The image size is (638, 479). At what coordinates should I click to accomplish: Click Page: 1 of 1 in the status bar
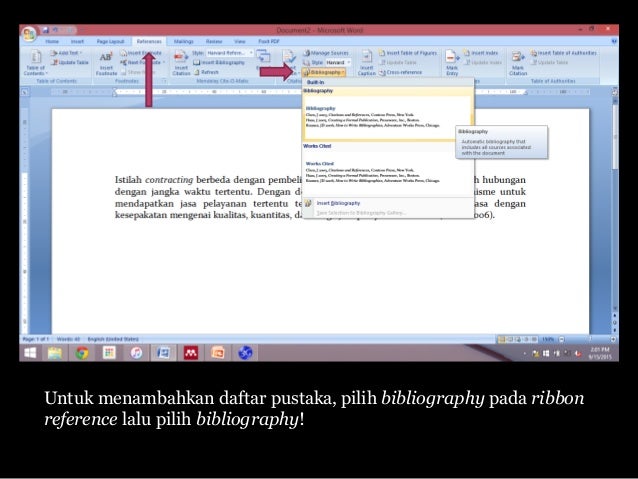[x=36, y=339]
